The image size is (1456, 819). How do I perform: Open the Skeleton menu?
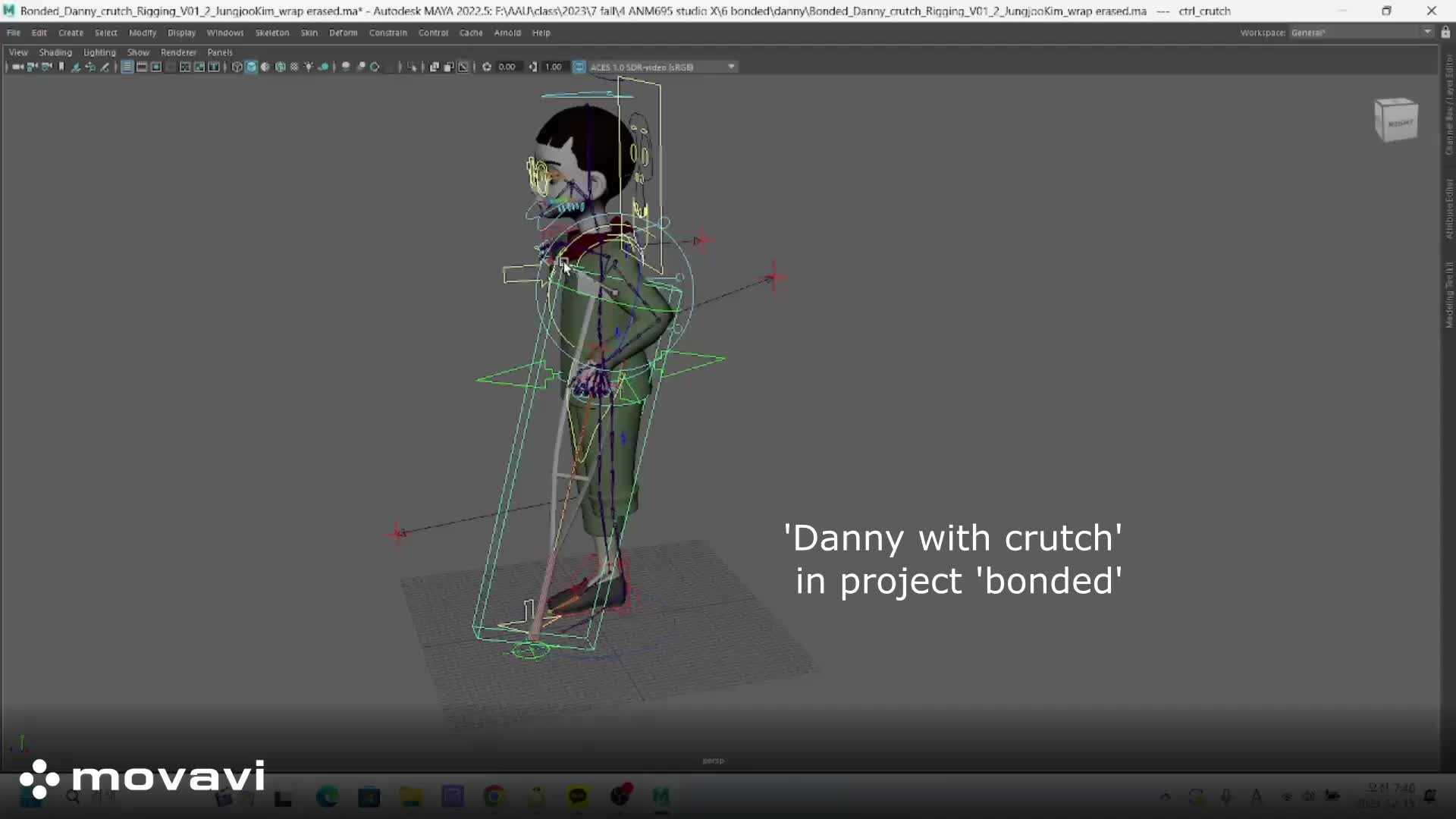click(271, 33)
